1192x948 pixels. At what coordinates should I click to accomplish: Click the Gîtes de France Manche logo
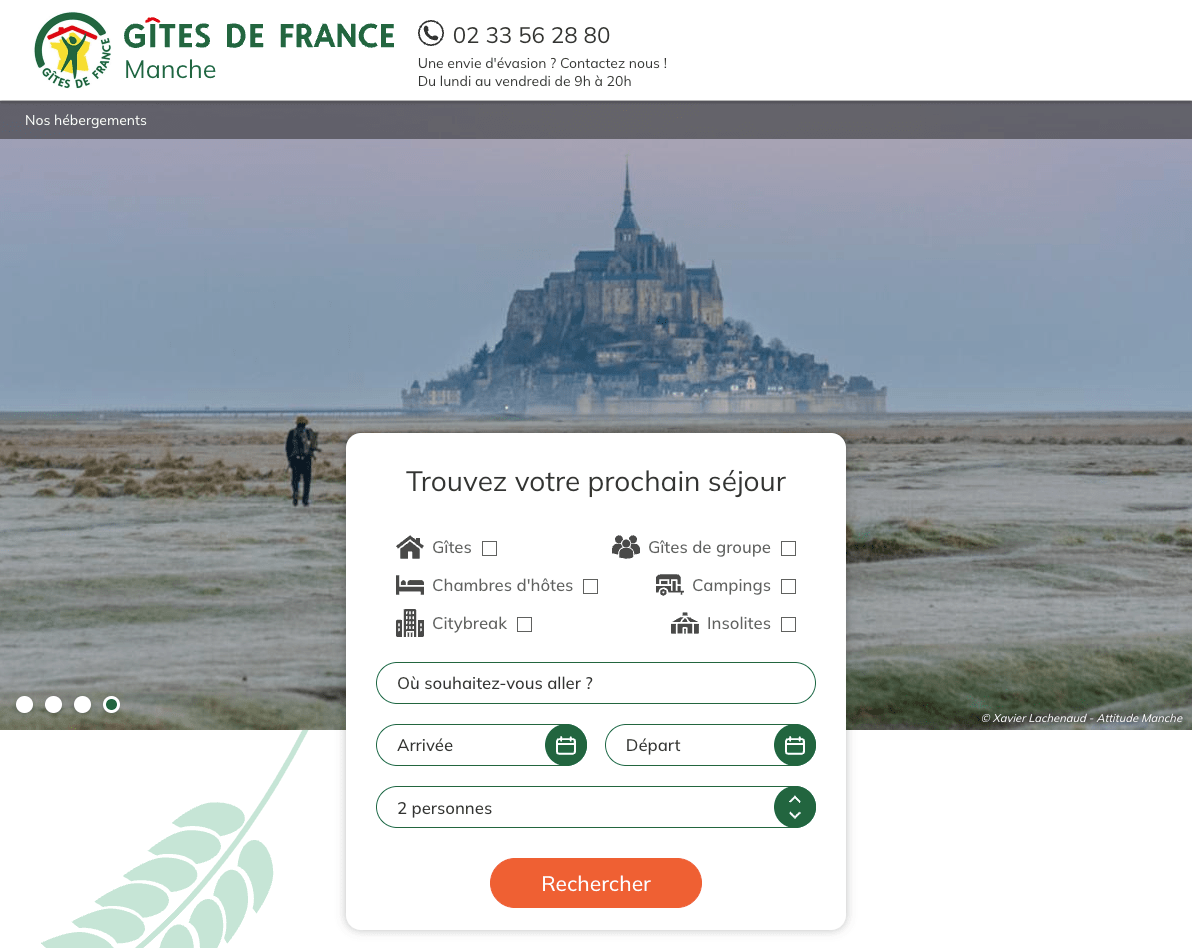[214, 50]
